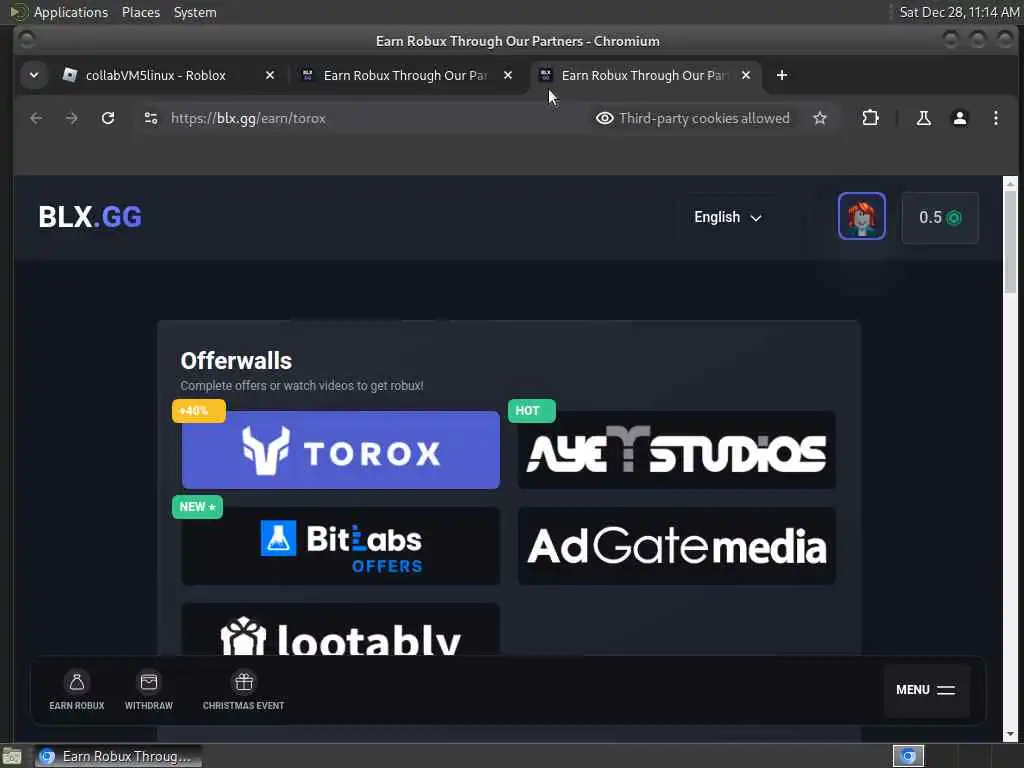Viewport: 1024px width, 768px height.
Task: Click the address bar URL blx.gg/earn/torox
Action: point(248,118)
